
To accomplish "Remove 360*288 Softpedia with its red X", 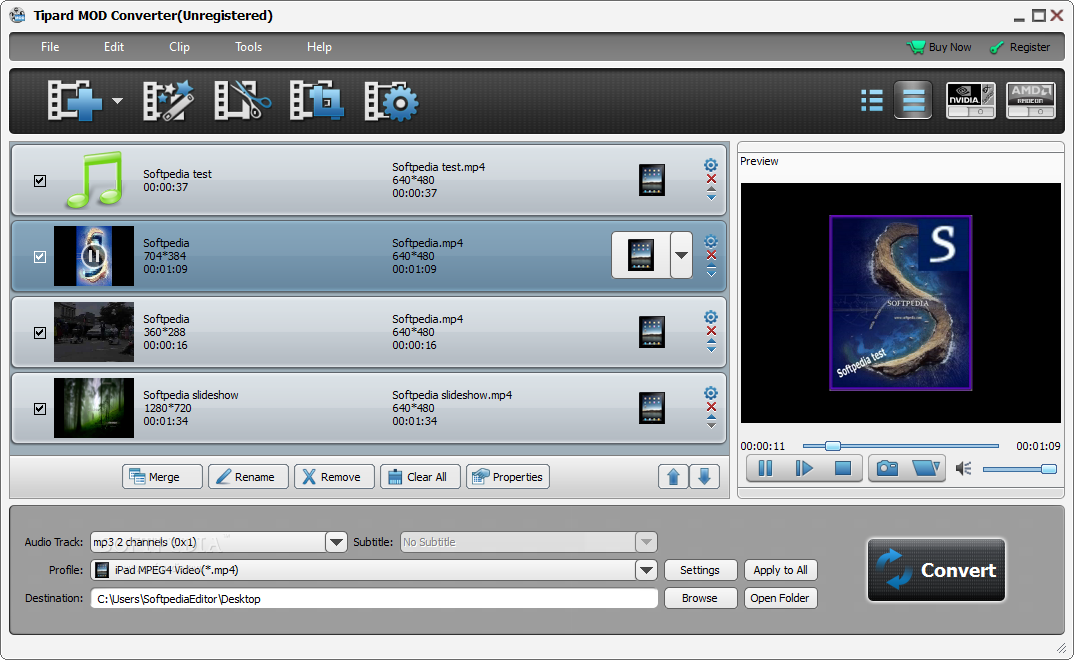I will 711,331.
